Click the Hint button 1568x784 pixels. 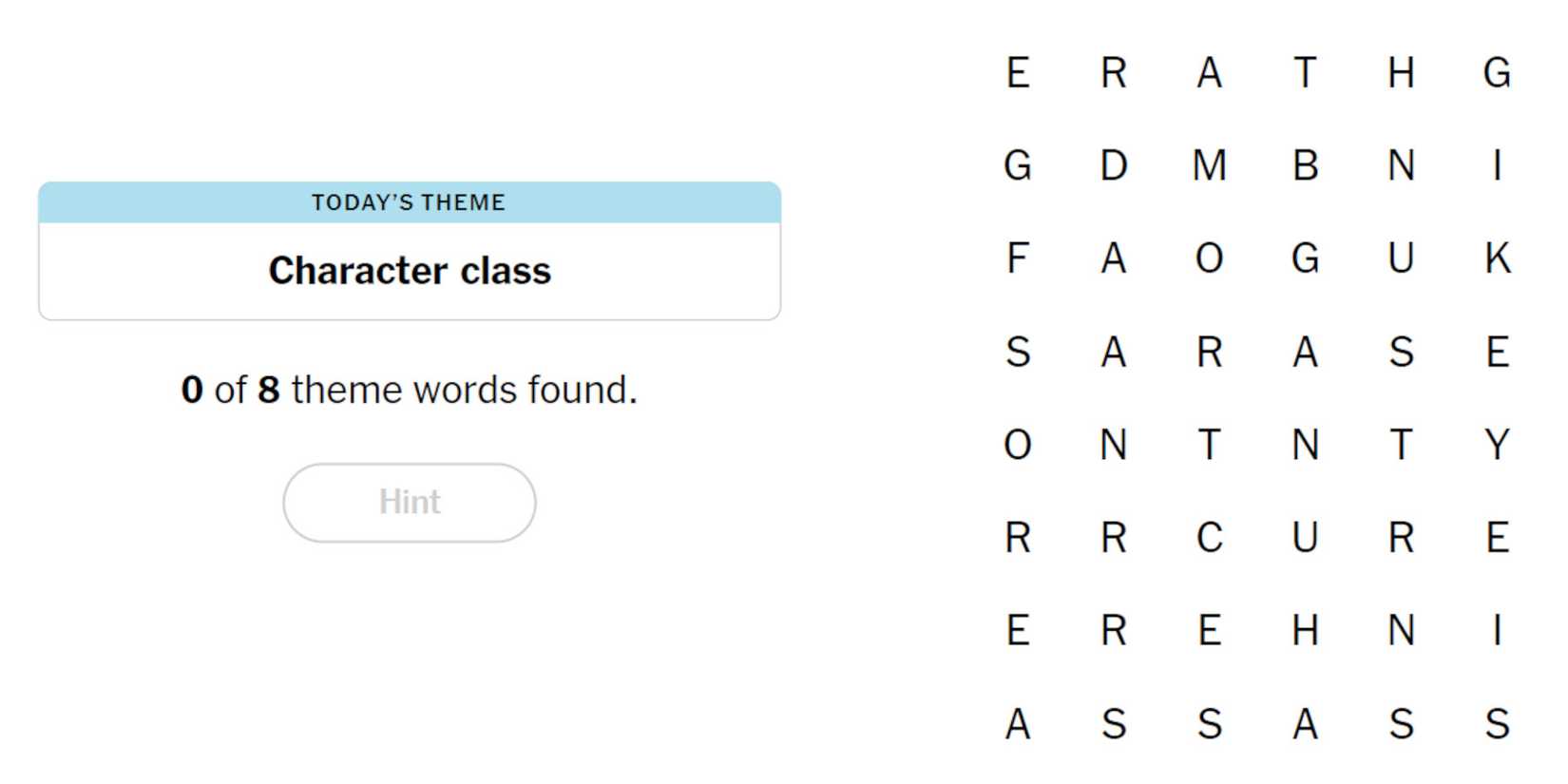(409, 502)
